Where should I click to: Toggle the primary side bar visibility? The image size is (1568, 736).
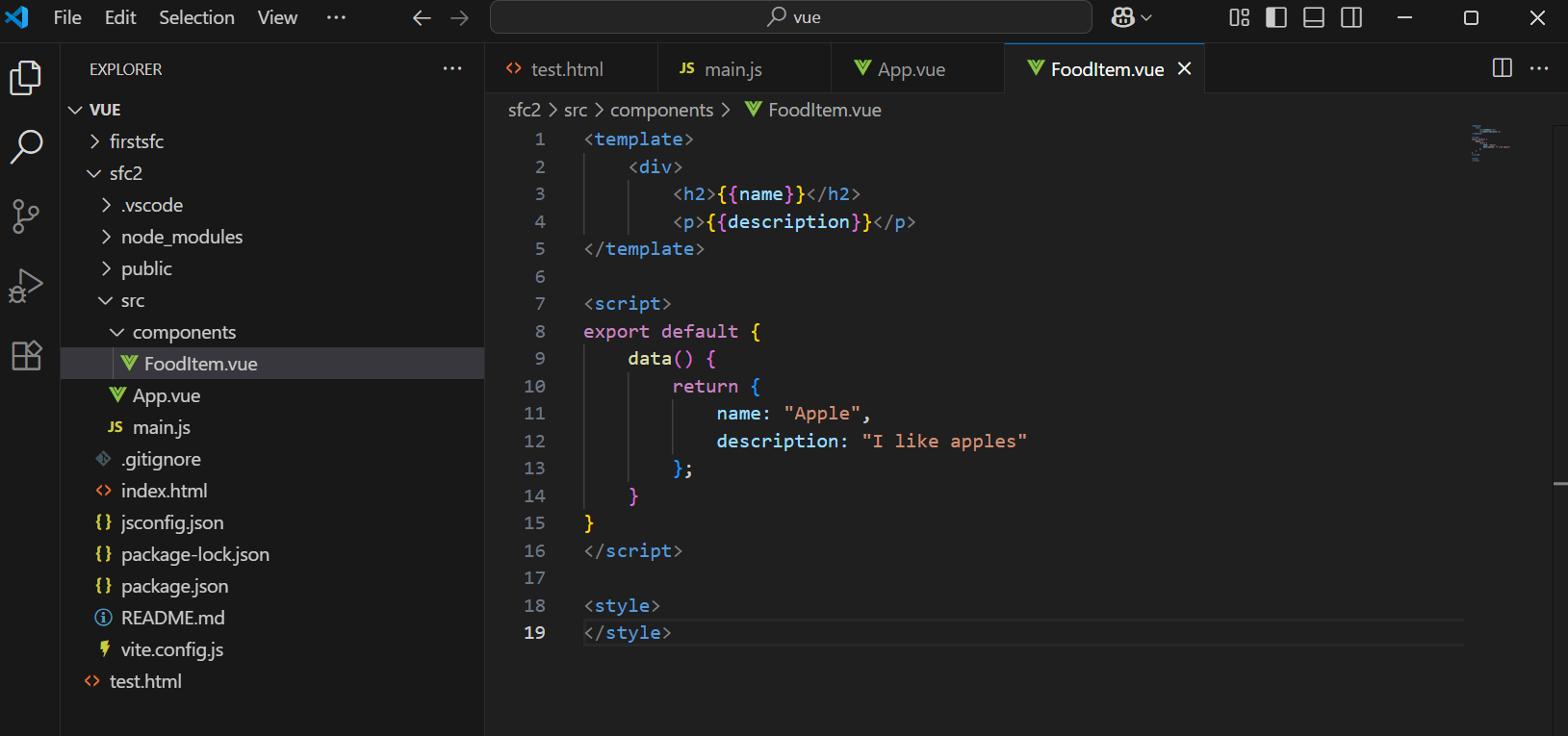tap(1276, 17)
